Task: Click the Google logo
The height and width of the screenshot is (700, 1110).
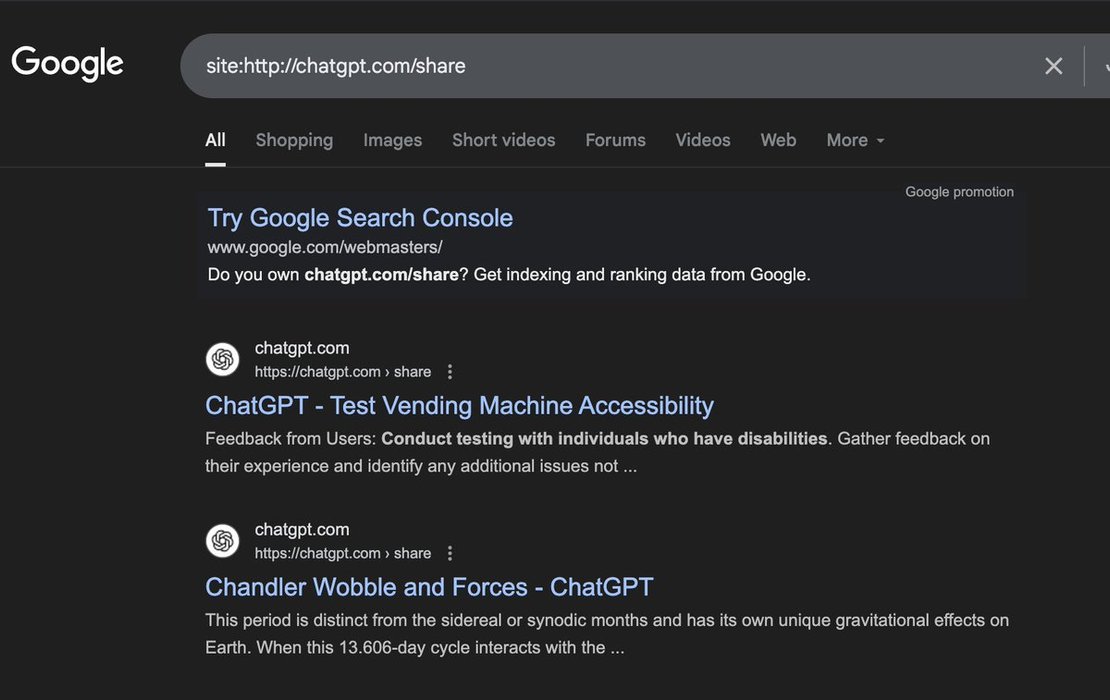Action: 67,64
